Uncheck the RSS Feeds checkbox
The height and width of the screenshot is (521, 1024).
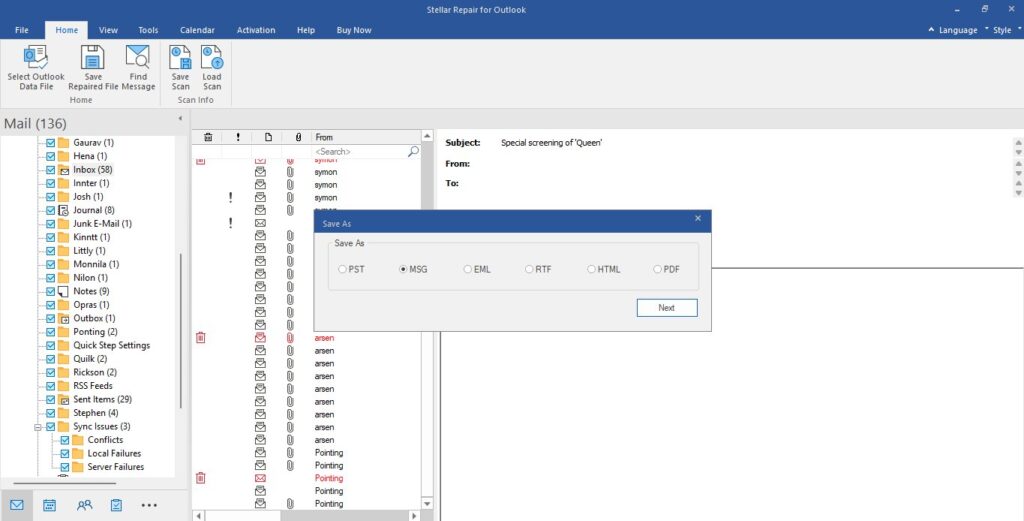(x=50, y=386)
